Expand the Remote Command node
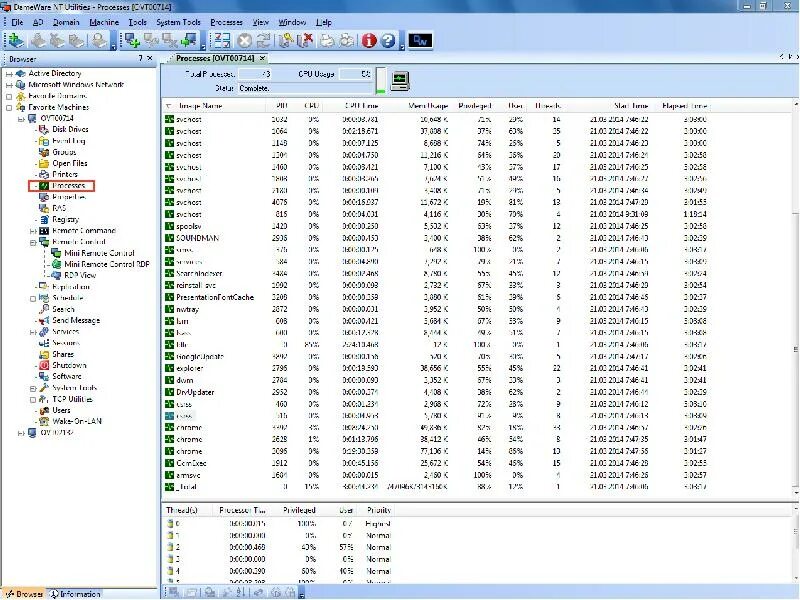This screenshot has height=600, width=800. pos(33,231)
